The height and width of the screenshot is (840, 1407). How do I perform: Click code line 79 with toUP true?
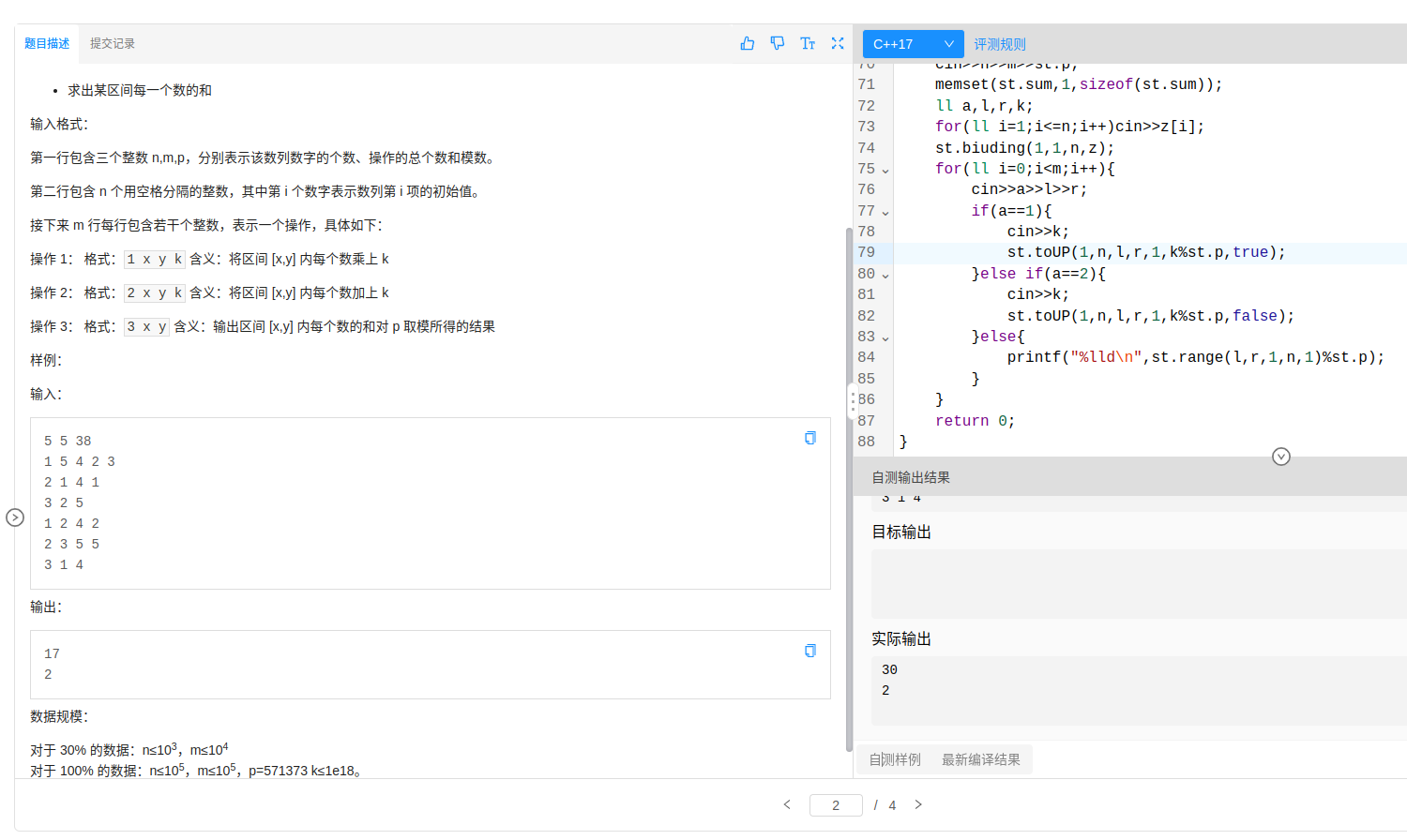(x=1145, y=252)
